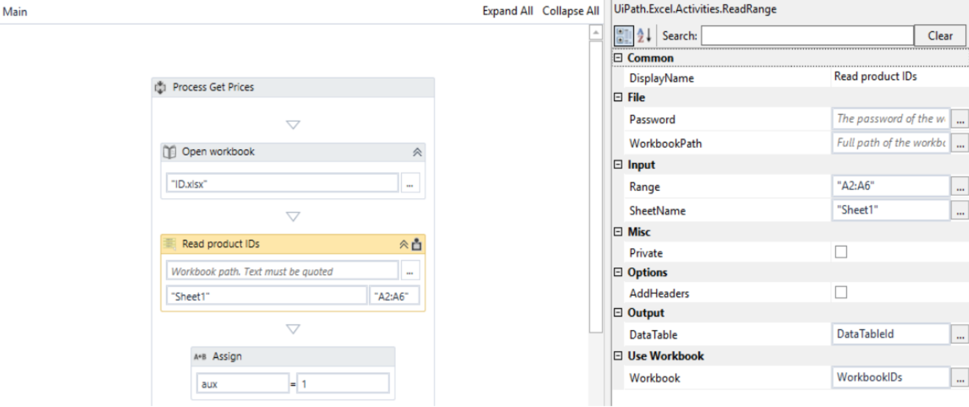
Task: Click the Assign activity icon
Action: coord(200,356)
